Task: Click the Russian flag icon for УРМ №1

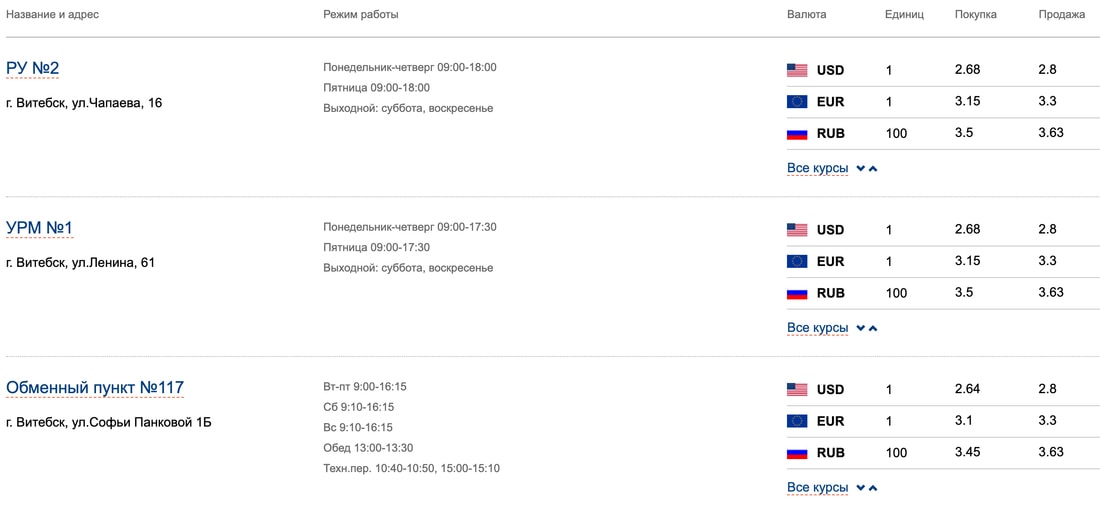Action: [797, 293]
